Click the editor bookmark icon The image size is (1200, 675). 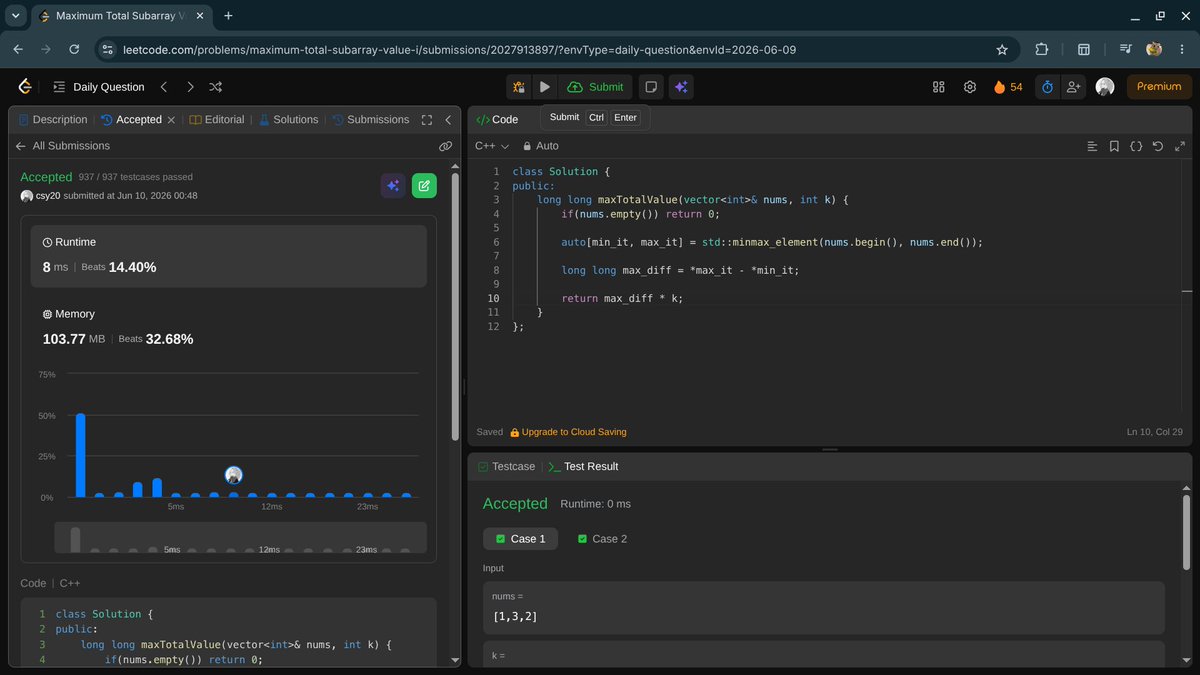1114,146
